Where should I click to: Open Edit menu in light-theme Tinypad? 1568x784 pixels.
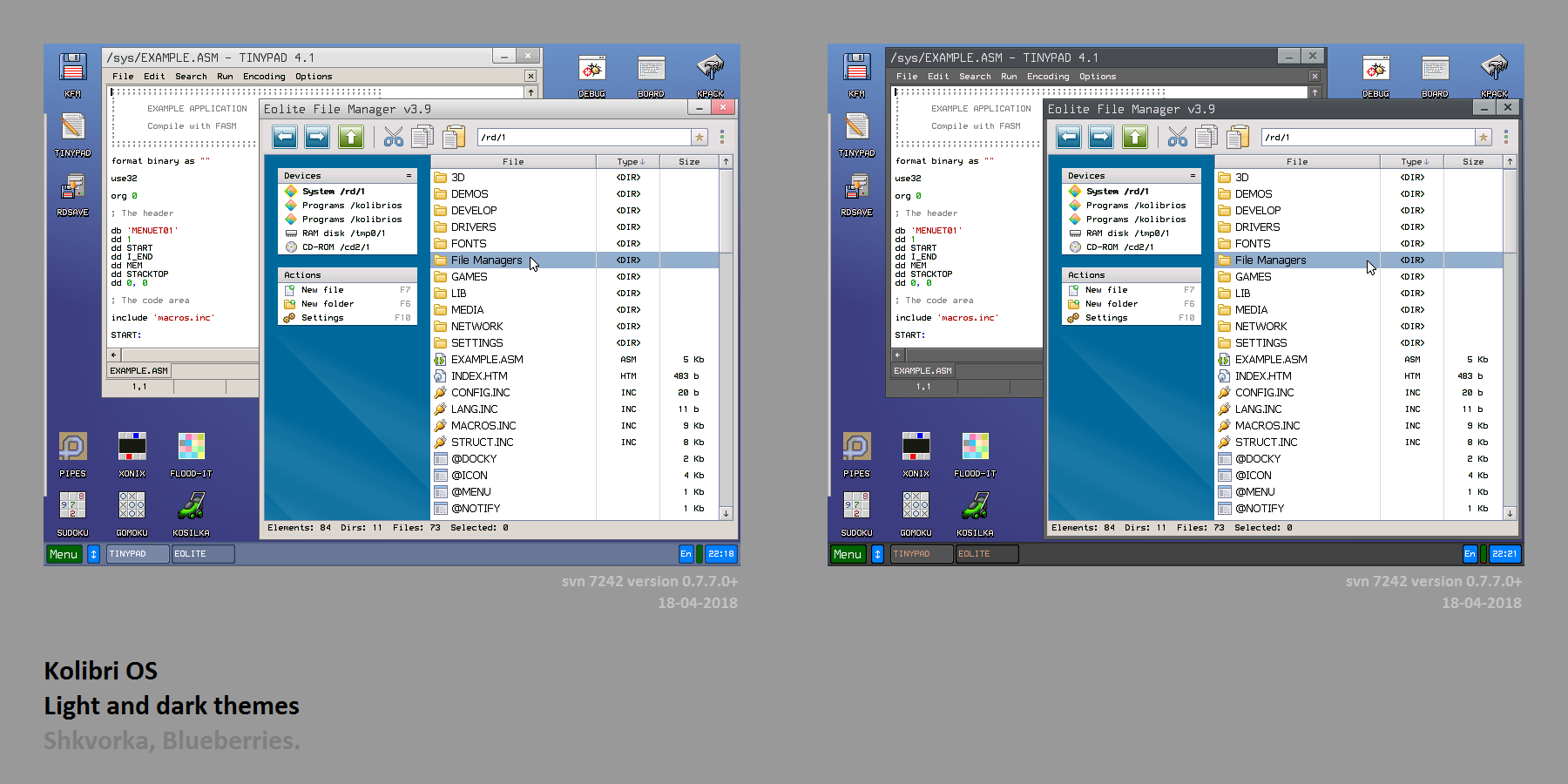(154, 77)
